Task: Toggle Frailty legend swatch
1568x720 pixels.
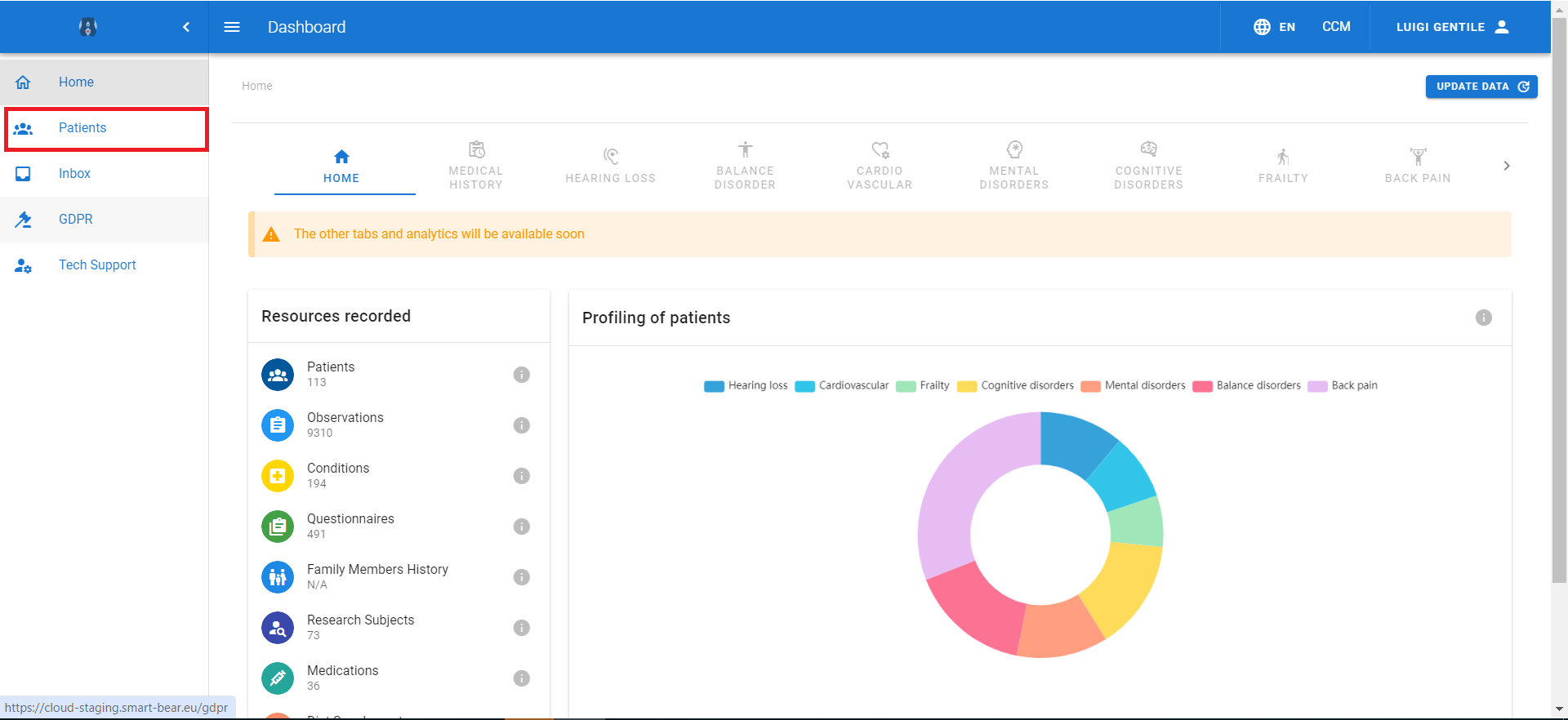Action: click(x=906, y=386)
